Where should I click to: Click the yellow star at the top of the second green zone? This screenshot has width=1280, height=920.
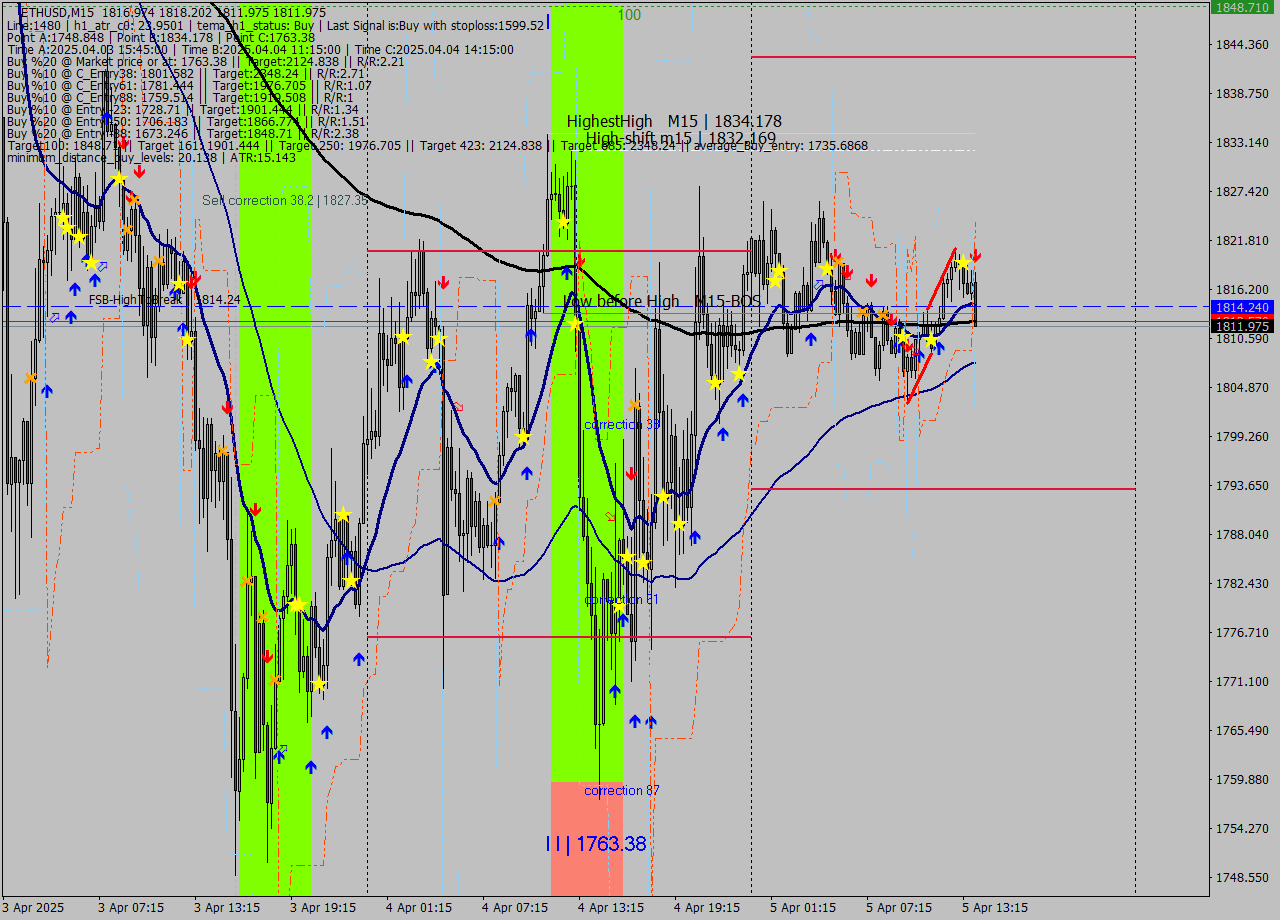pos(563,221)
